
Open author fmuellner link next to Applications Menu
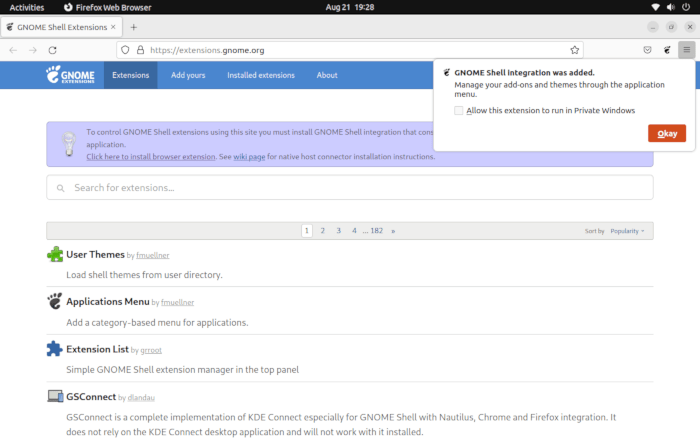pos(177,302)
